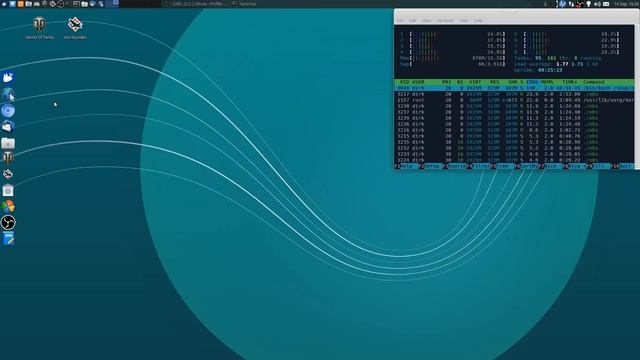The height and width of the screenshot is (360, 640).
Task: Open the network connections tray icon
Action: point(571,4)
